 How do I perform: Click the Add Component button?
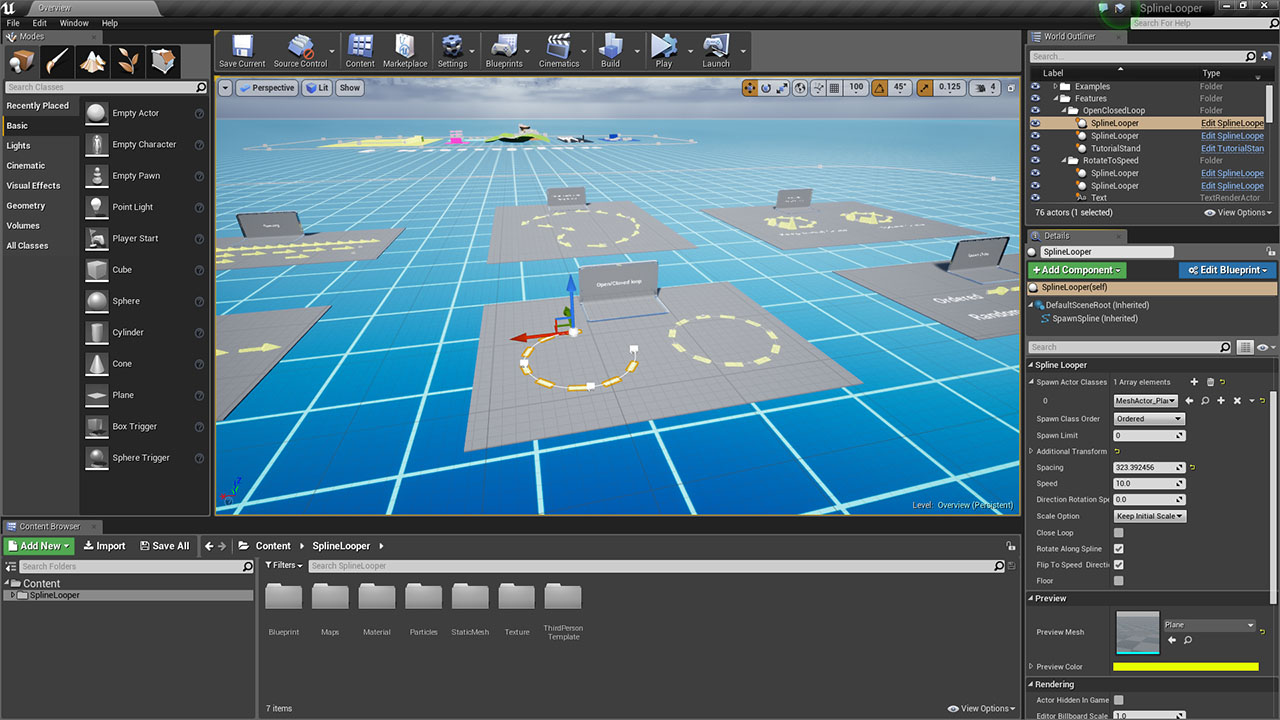pyautogui.click(x=1077, y=270)
